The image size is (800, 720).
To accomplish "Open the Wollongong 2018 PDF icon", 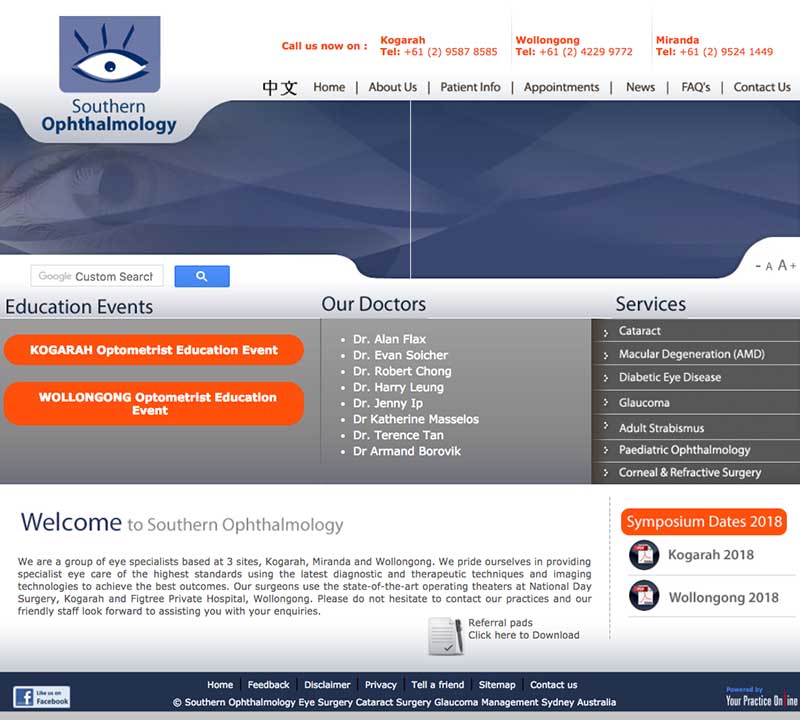I will click(x=644, y=595).
